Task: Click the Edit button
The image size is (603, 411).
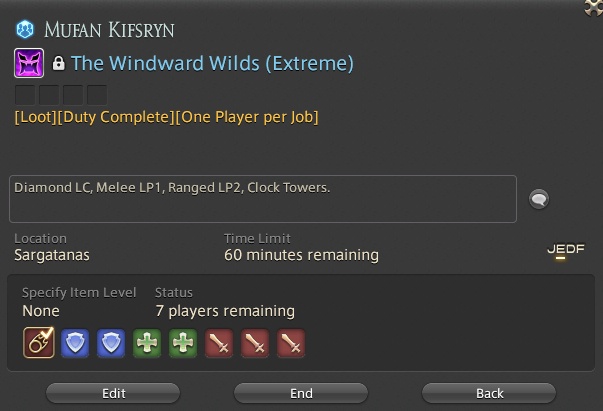Action: [113, 393]
